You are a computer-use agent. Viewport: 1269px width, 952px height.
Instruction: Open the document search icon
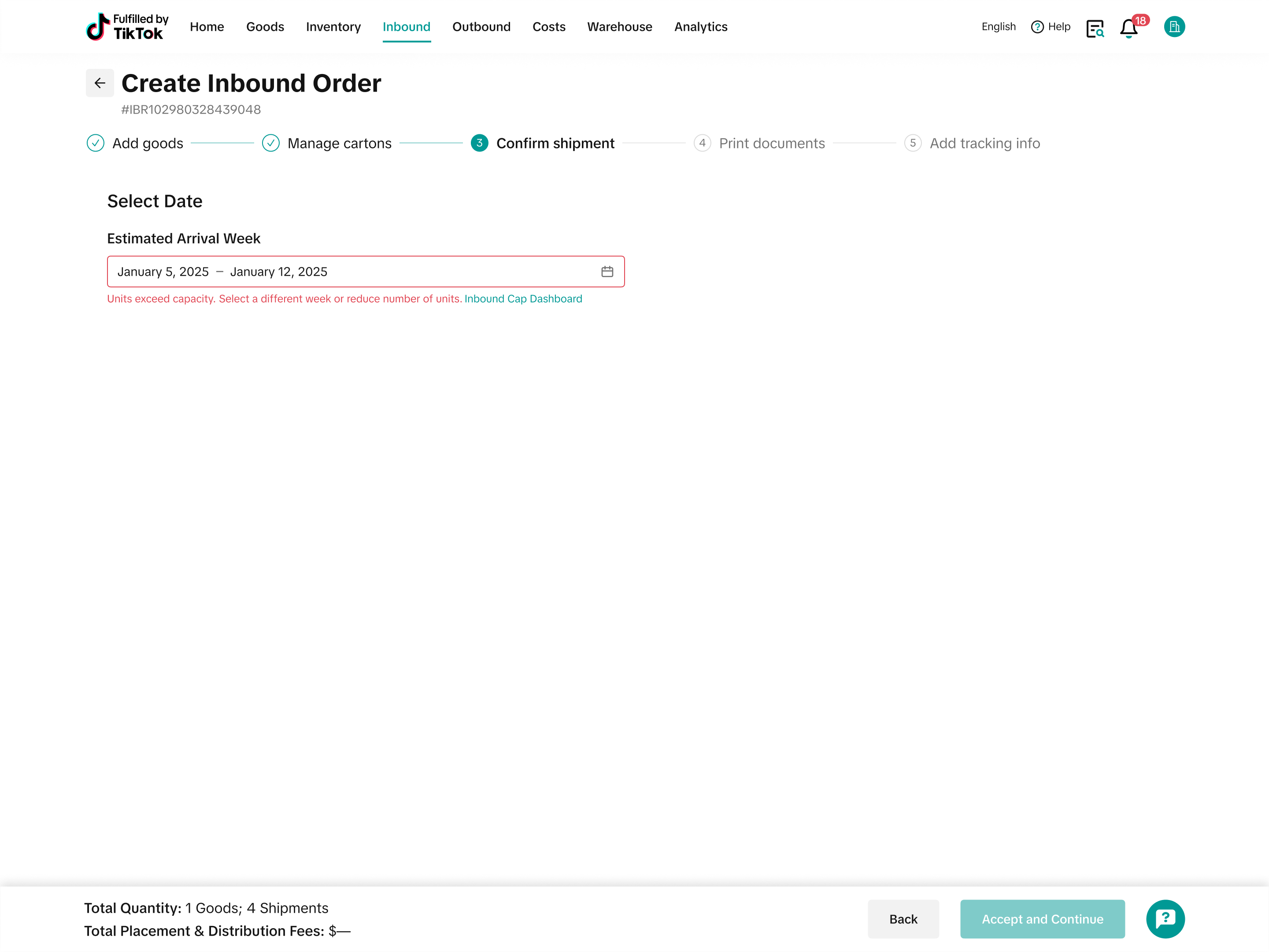click(x=1095, y=28)
